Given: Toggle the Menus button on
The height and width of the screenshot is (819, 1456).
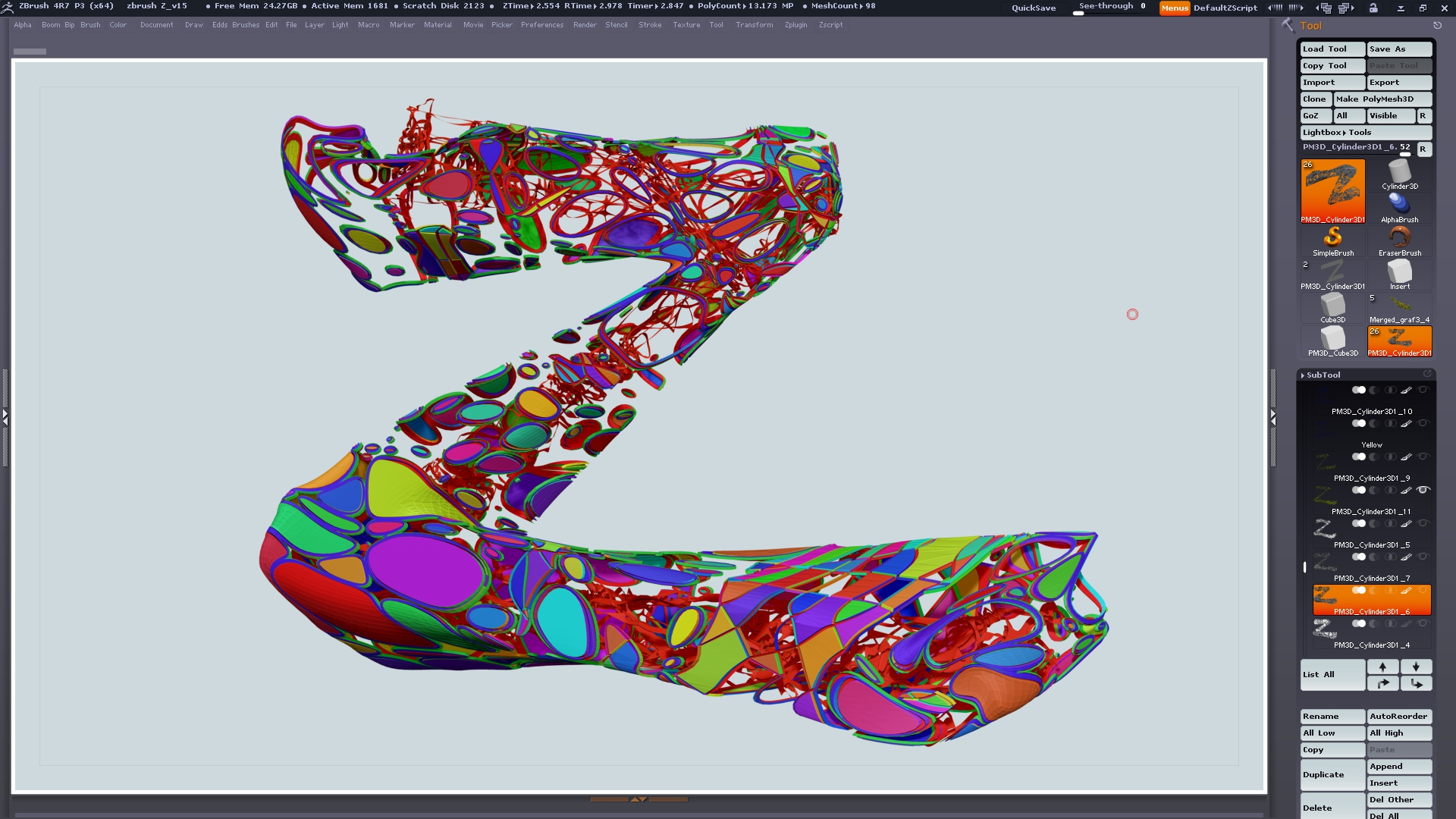Looking at the screenshot, I should pos(1174,8).
